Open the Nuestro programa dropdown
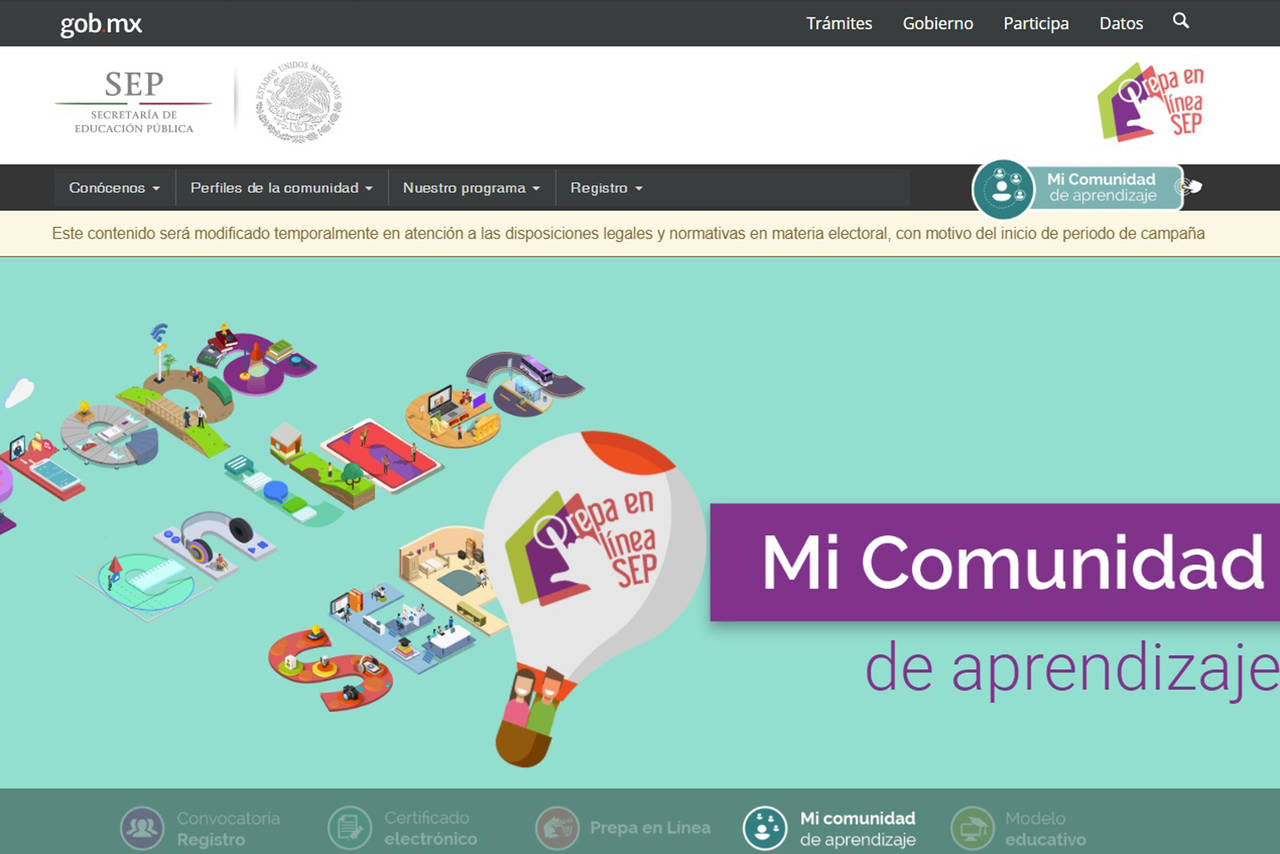The height and width of the screenshot is (854, 1280). click(471, 188)
